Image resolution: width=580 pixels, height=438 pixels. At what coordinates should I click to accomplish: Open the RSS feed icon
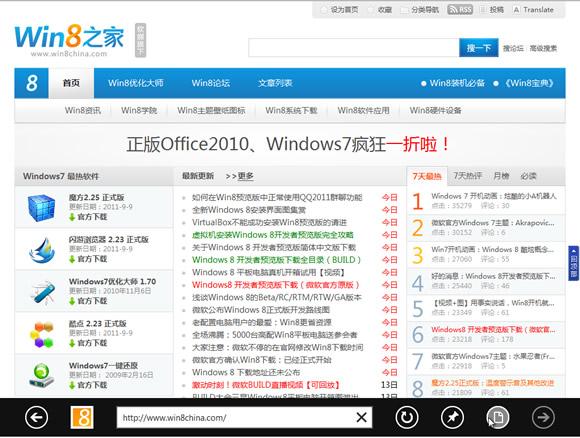coord(460,10)
